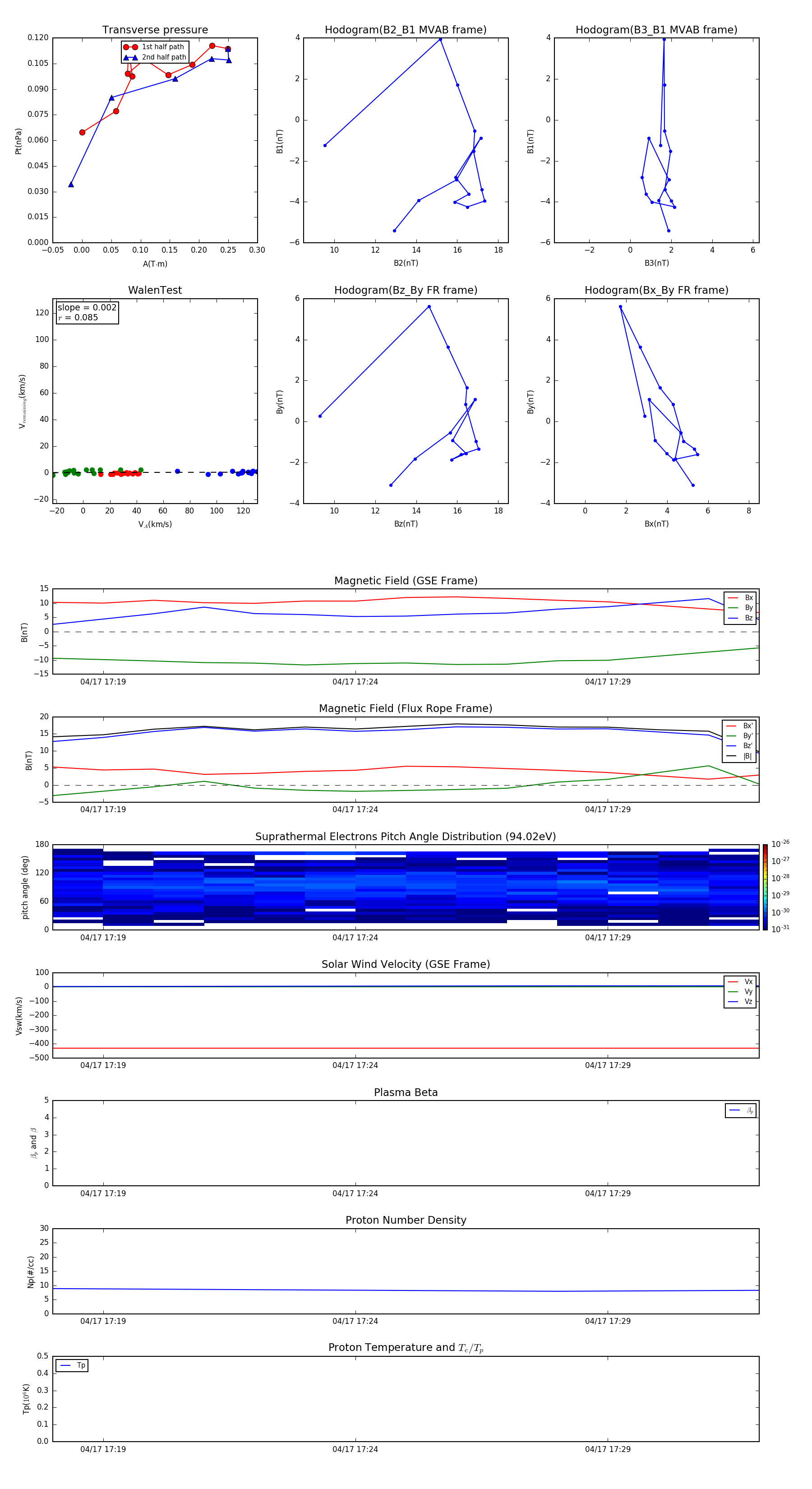Click the '180' tick on pitch angle axis
The width and height of the screenshot is (812, 1489).
point(42,845)
